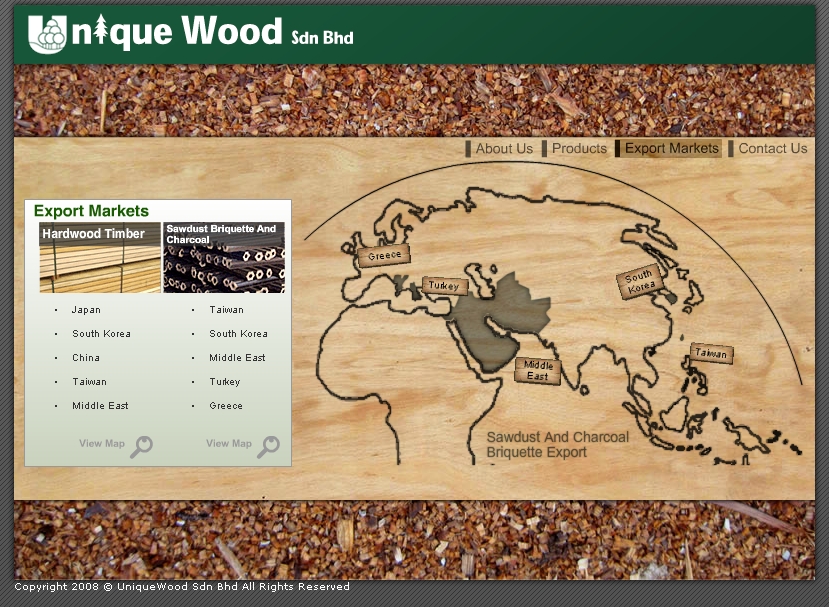Open the Contact Us menu item

click(x=772, y=149)
